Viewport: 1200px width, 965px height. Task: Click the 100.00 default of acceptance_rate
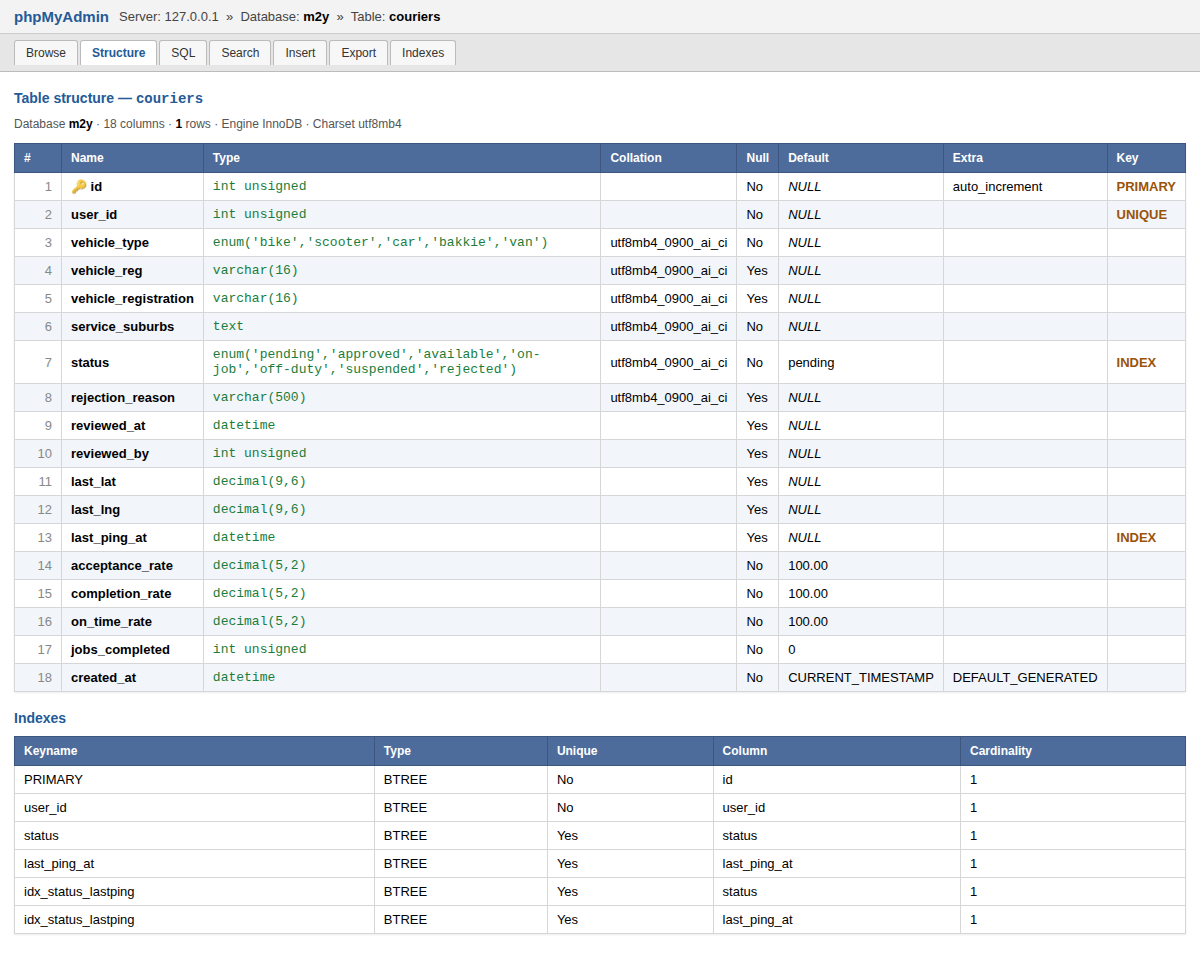pos(808,566)
